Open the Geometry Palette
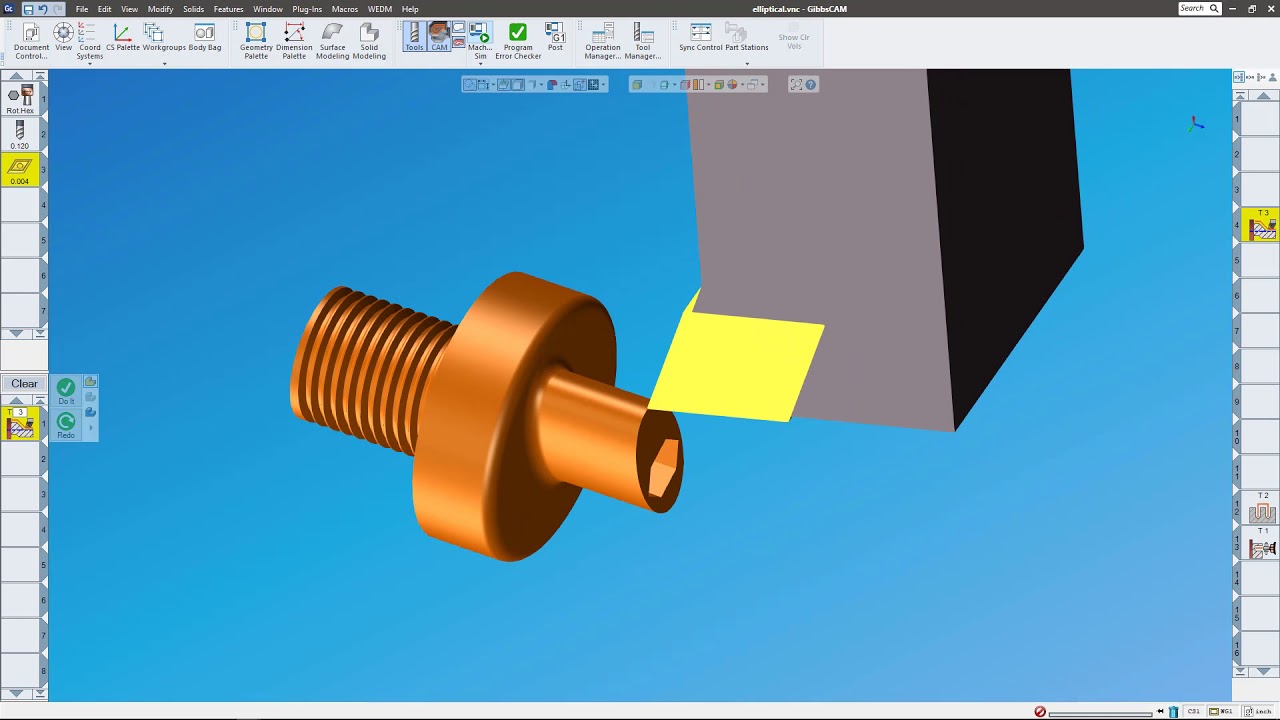 (x=256, y=41)
